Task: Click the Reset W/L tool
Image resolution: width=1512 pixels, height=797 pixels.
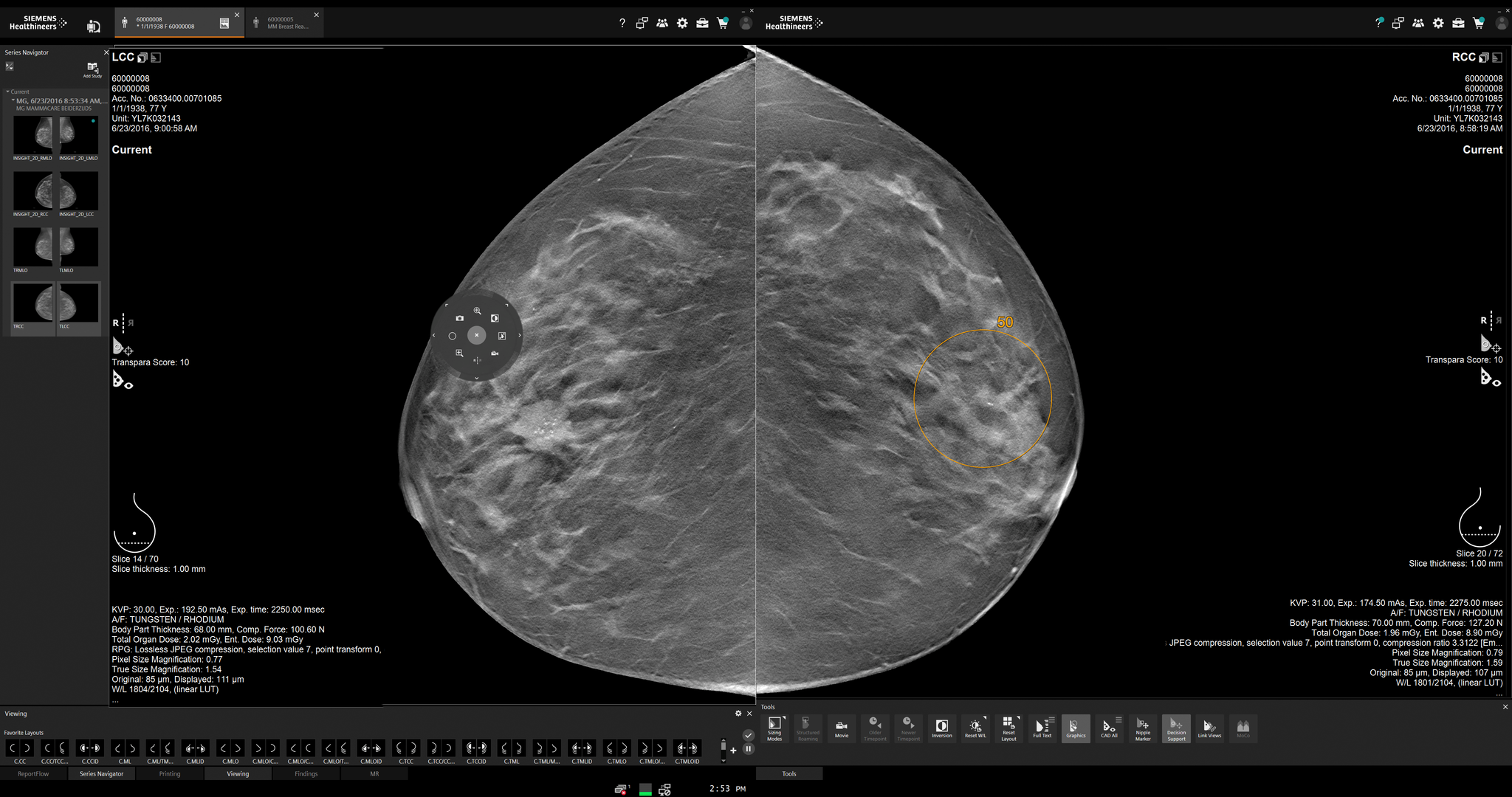Action: click(x=975, y=728)
